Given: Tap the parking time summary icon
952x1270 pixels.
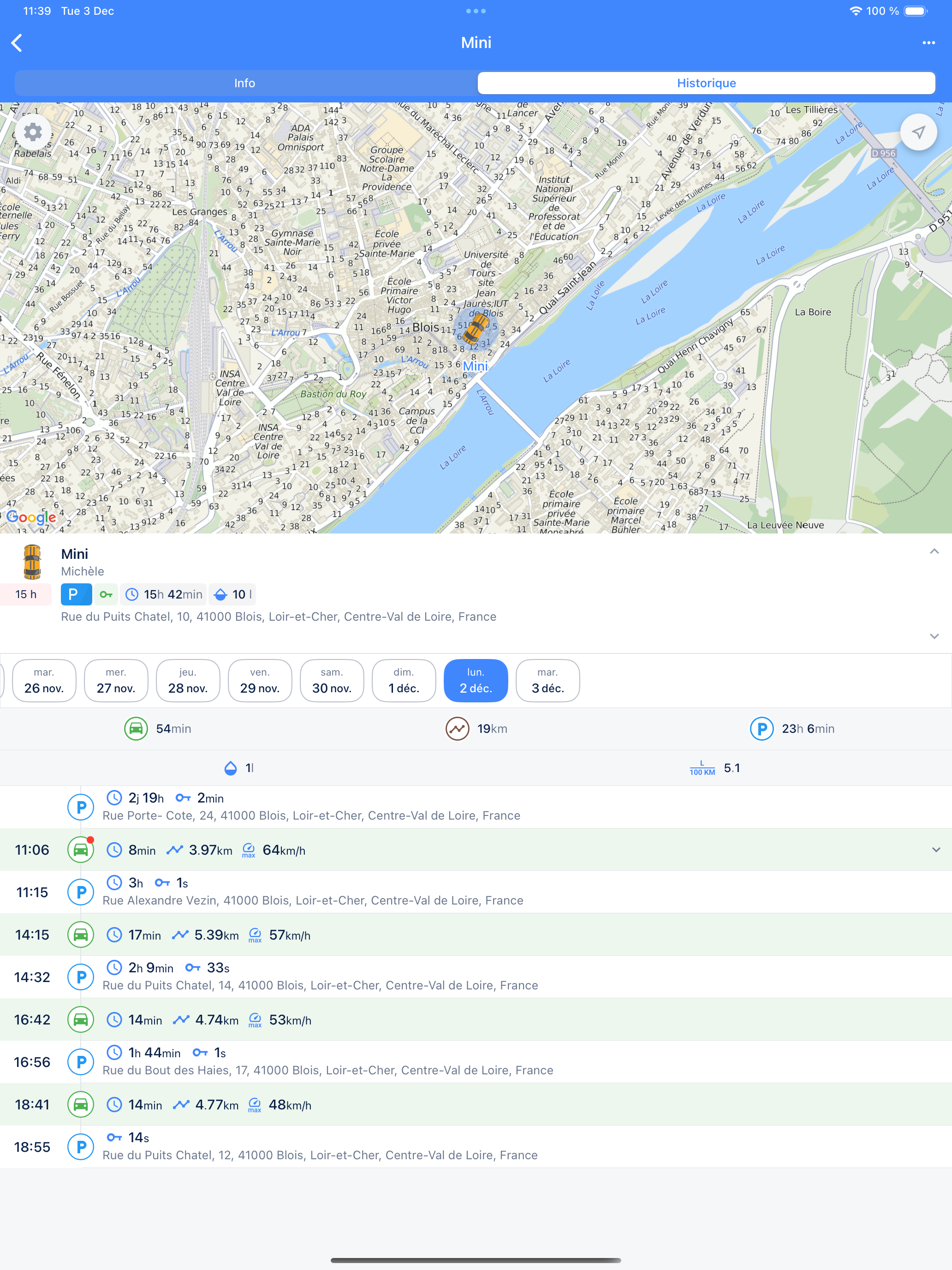Looking at the screenshot, I should (762, 729).
